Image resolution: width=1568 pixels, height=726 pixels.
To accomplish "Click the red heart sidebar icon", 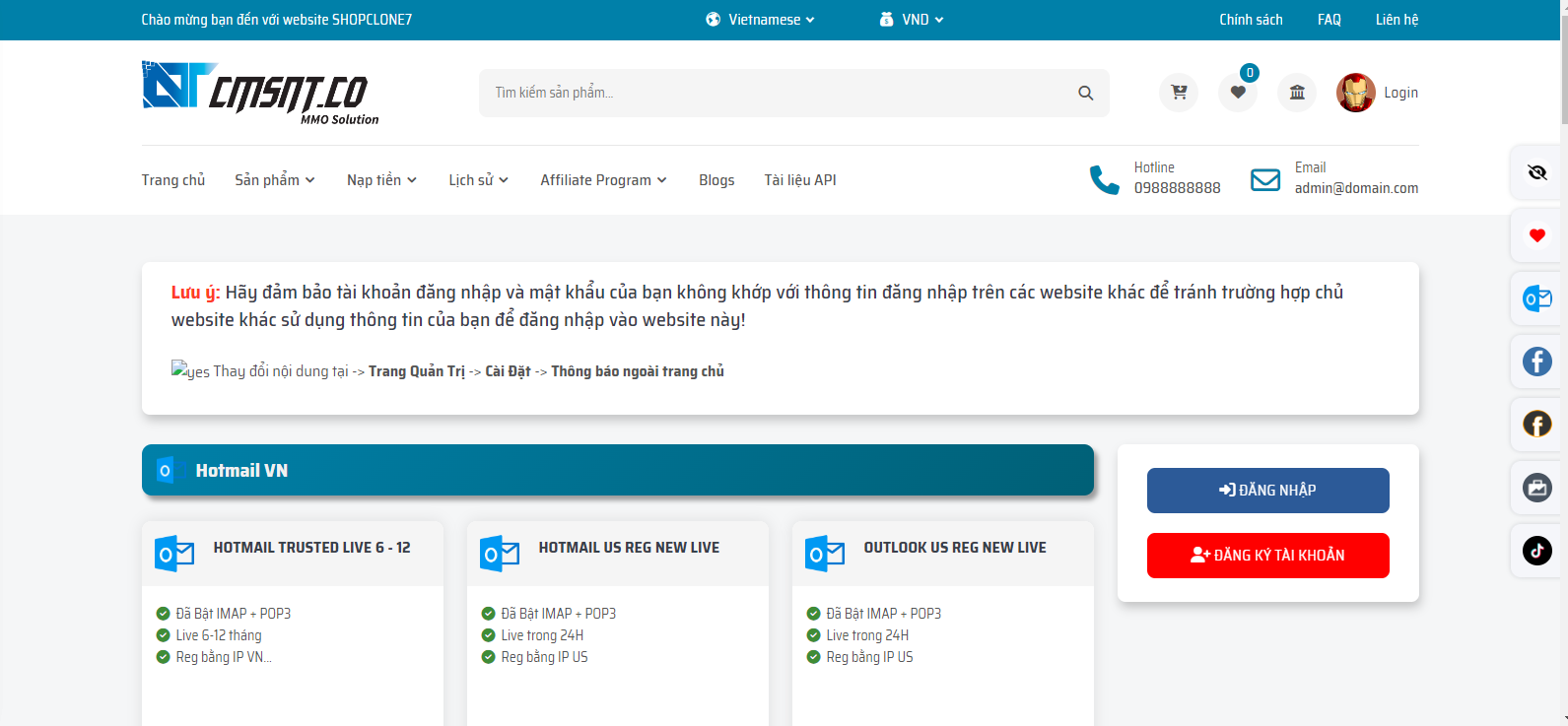I will pyautogui.click(x=1536, y=235).
